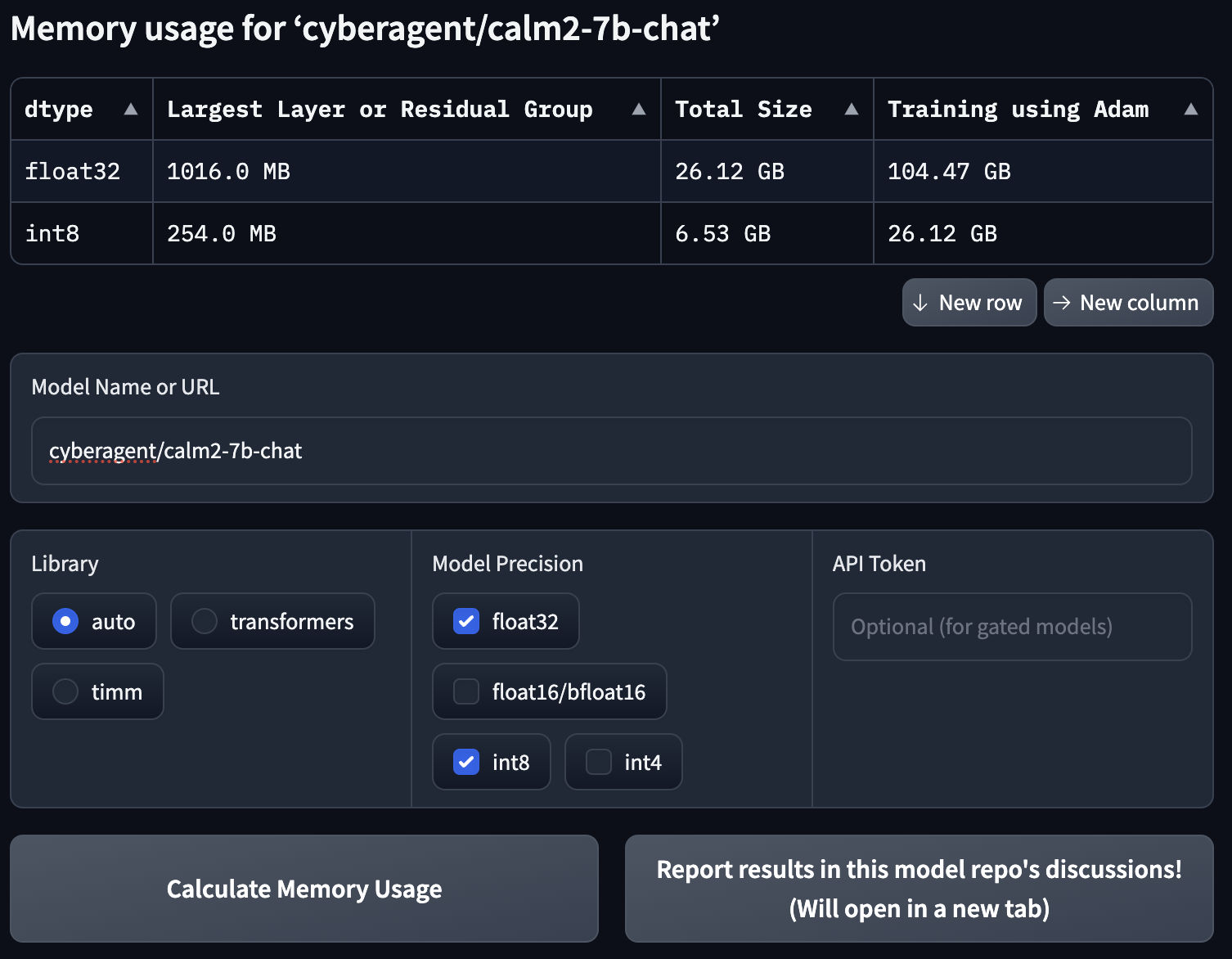Enable int4 precision checkbox
This screenshot has height=959, width=1232.
pos(599,762)
